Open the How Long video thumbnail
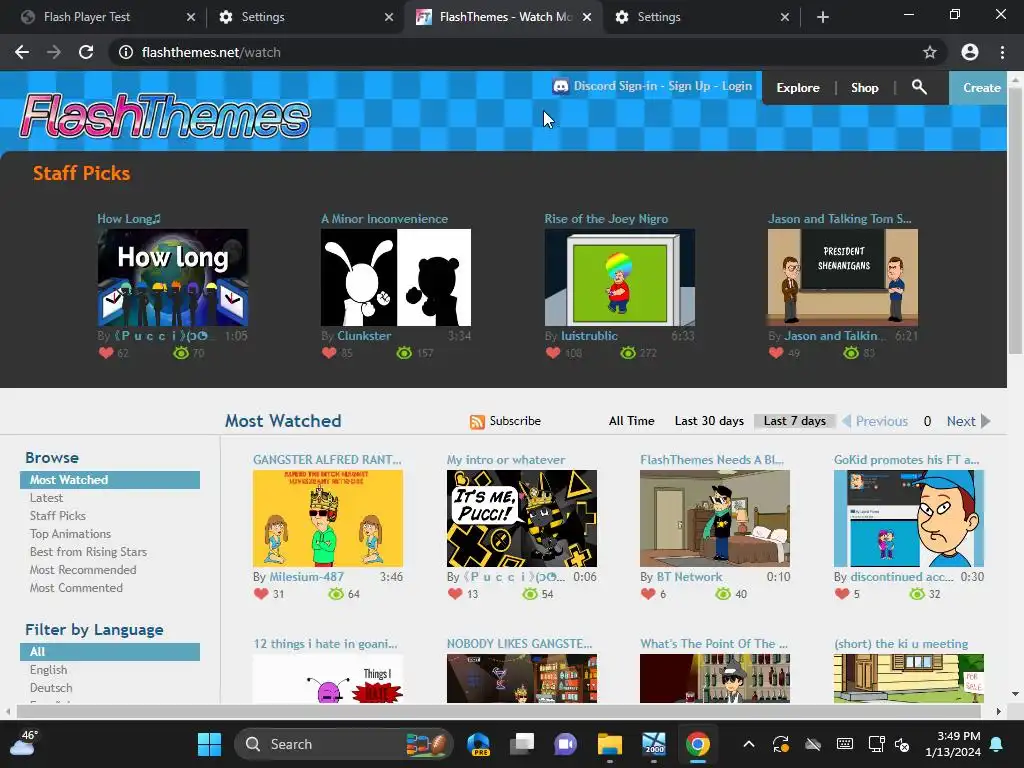 pyautogui.click(x=172, y=278)
